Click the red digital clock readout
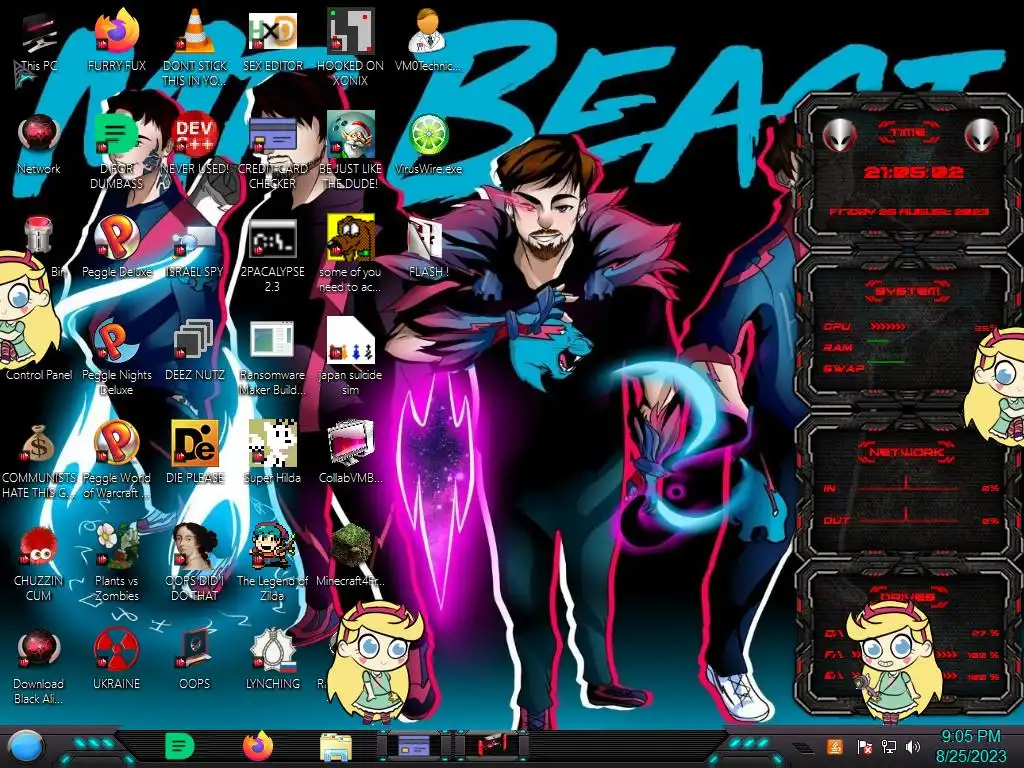 coord(913,172)
